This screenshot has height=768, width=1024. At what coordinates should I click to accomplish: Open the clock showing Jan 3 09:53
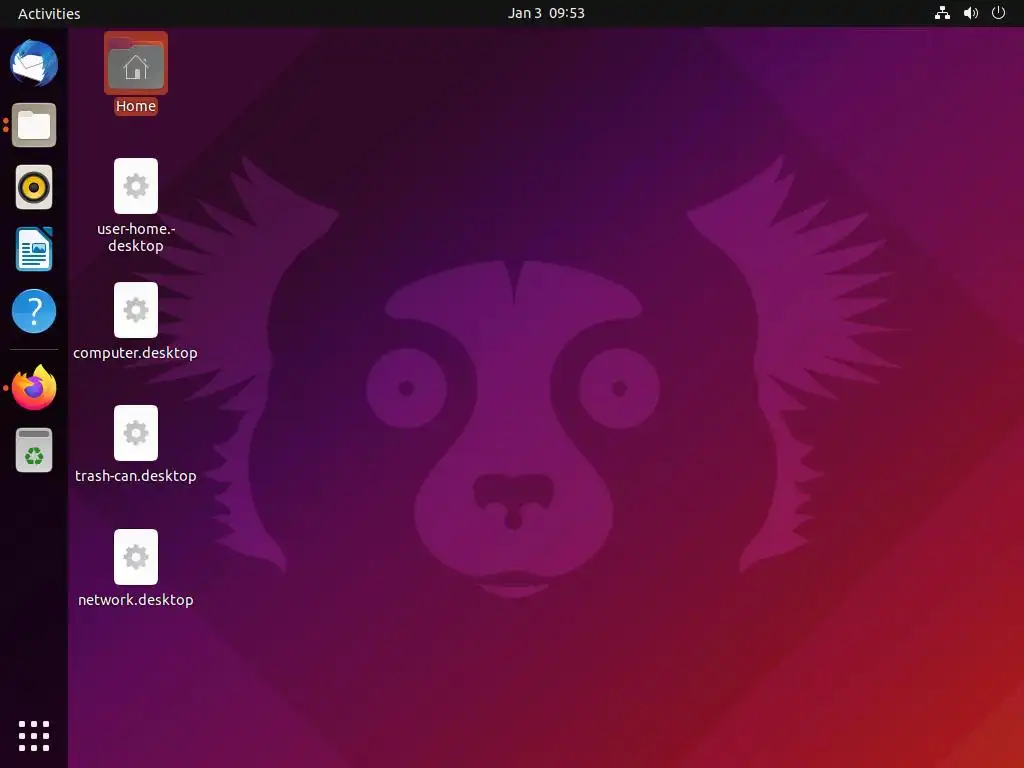(546, 13)
